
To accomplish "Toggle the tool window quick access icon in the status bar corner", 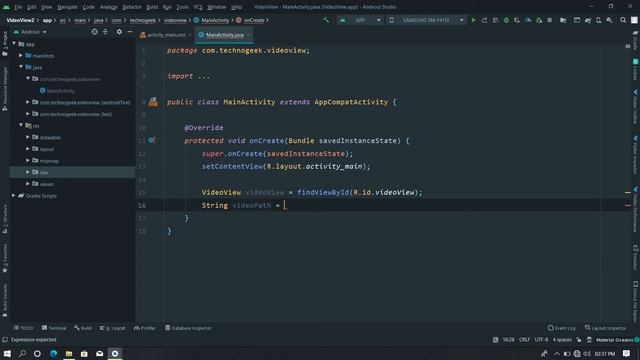I will (x=5, y=340).
